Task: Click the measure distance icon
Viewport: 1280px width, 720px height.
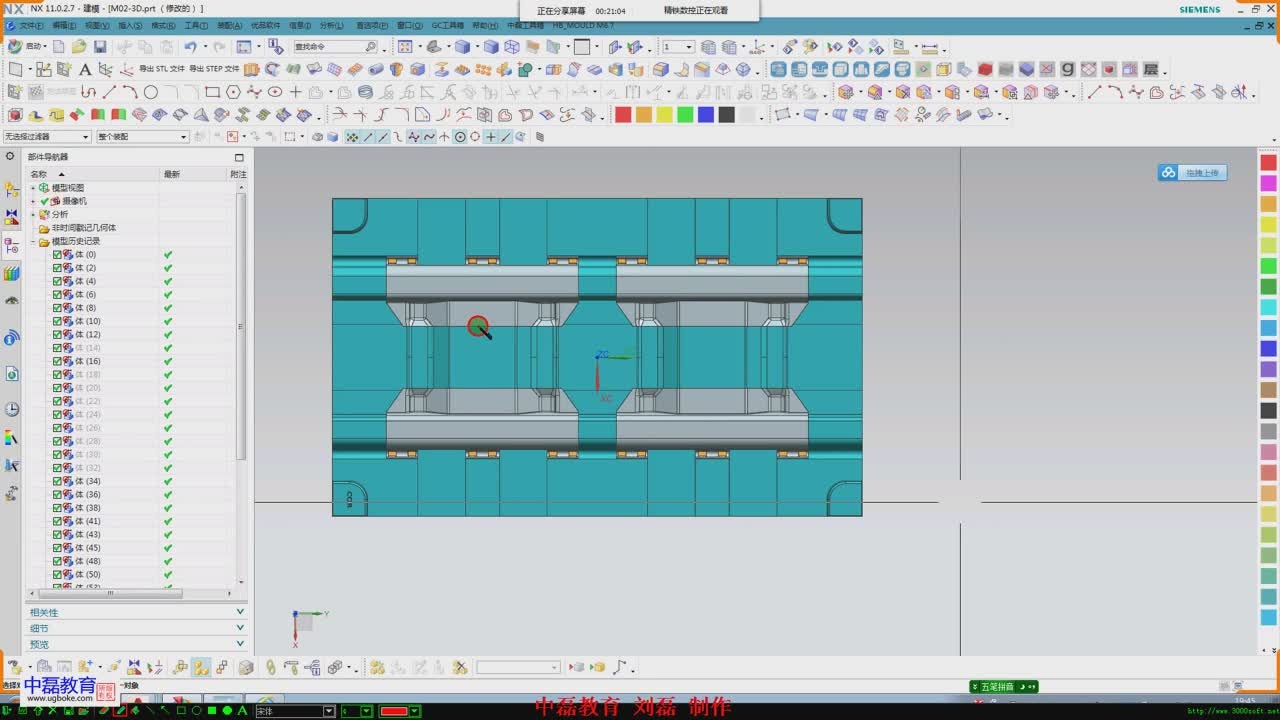Action: [x=930, y=47]
